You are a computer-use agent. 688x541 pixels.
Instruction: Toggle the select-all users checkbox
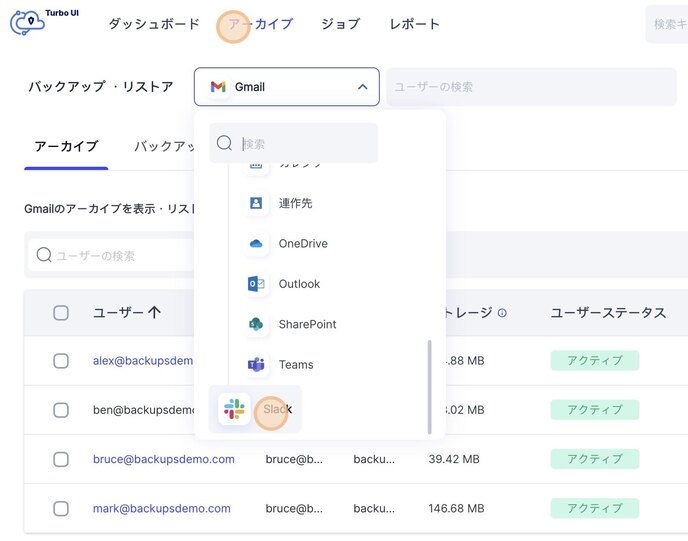61,313
